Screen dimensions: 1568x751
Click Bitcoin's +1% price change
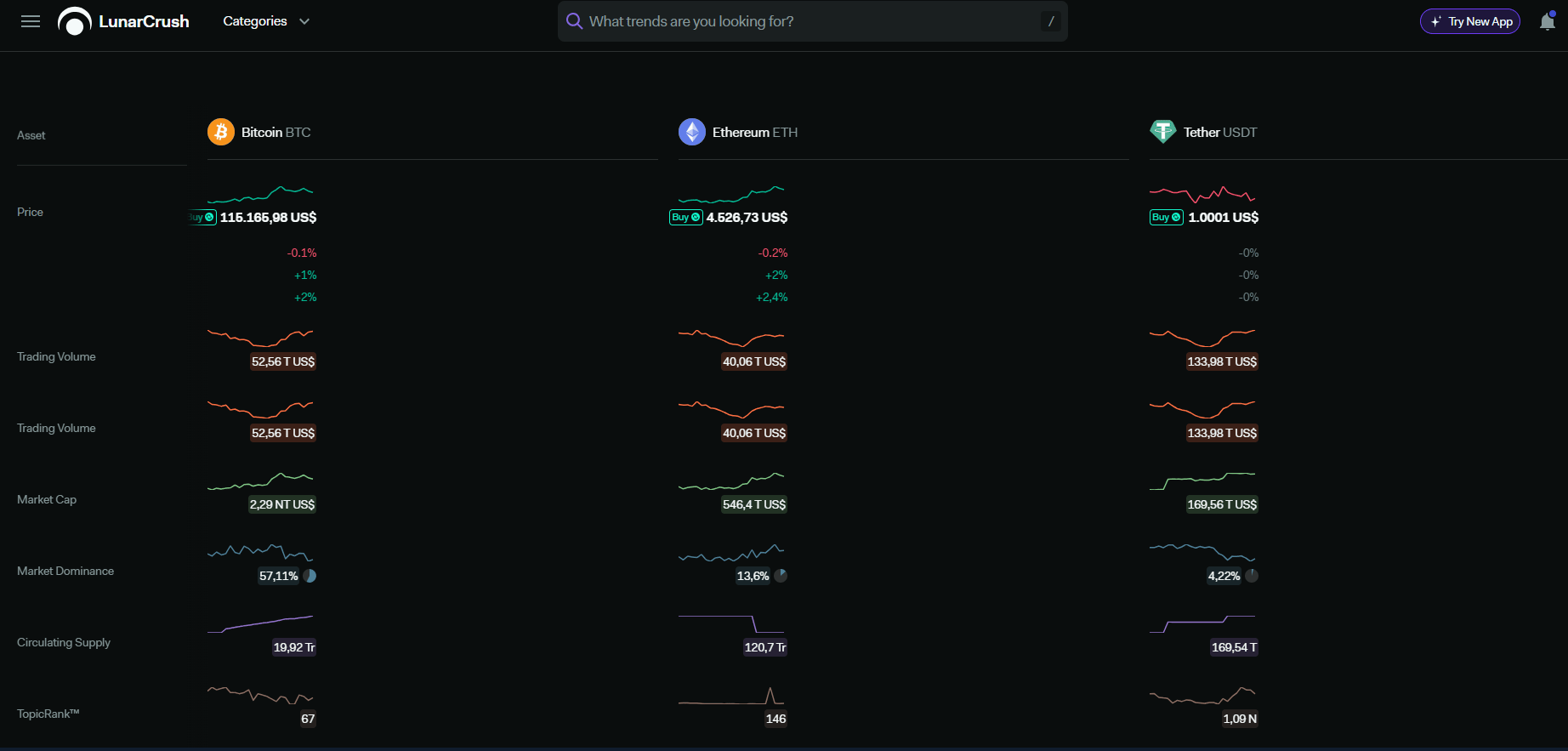coord(305,275)
